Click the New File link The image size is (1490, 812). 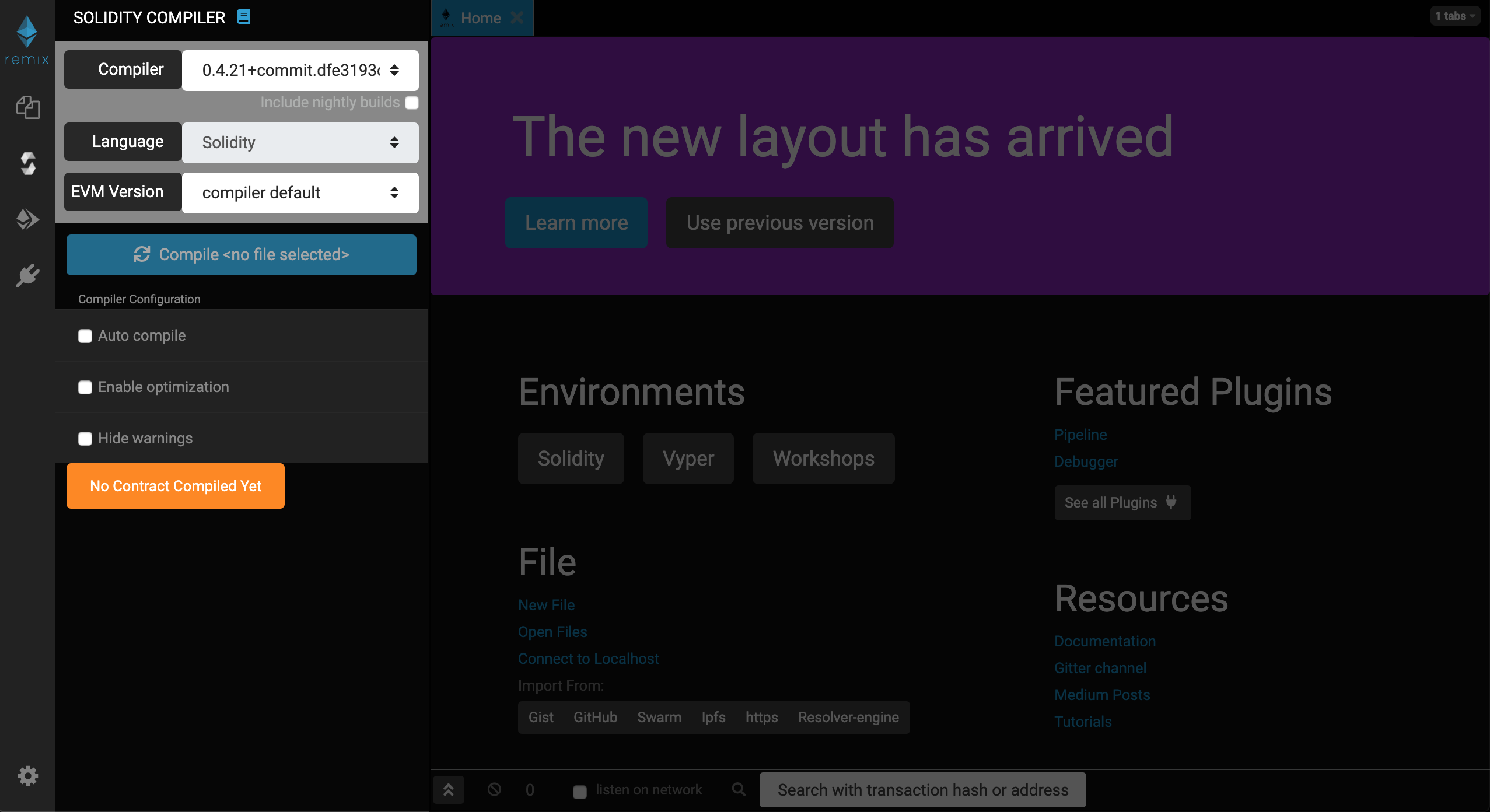coord(547,605)
